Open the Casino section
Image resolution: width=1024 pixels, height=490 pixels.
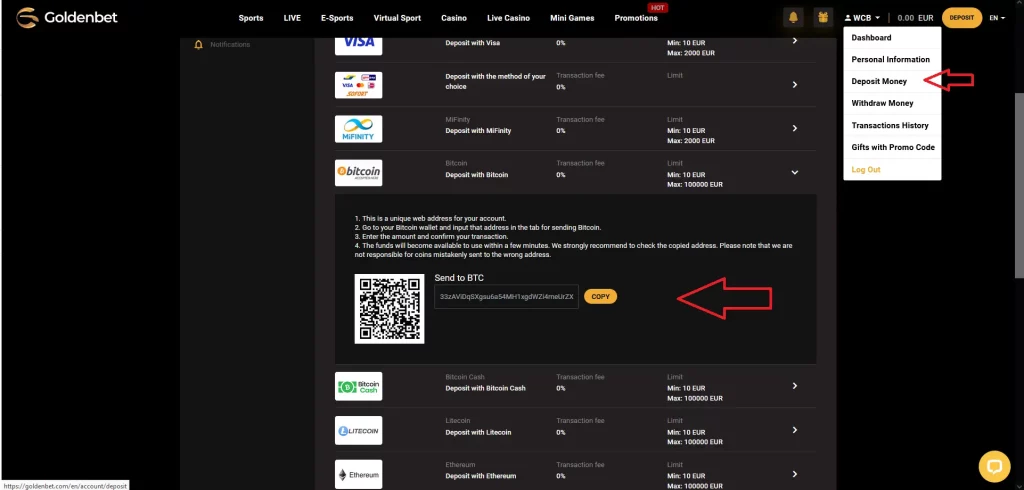[x=454, y=18]
